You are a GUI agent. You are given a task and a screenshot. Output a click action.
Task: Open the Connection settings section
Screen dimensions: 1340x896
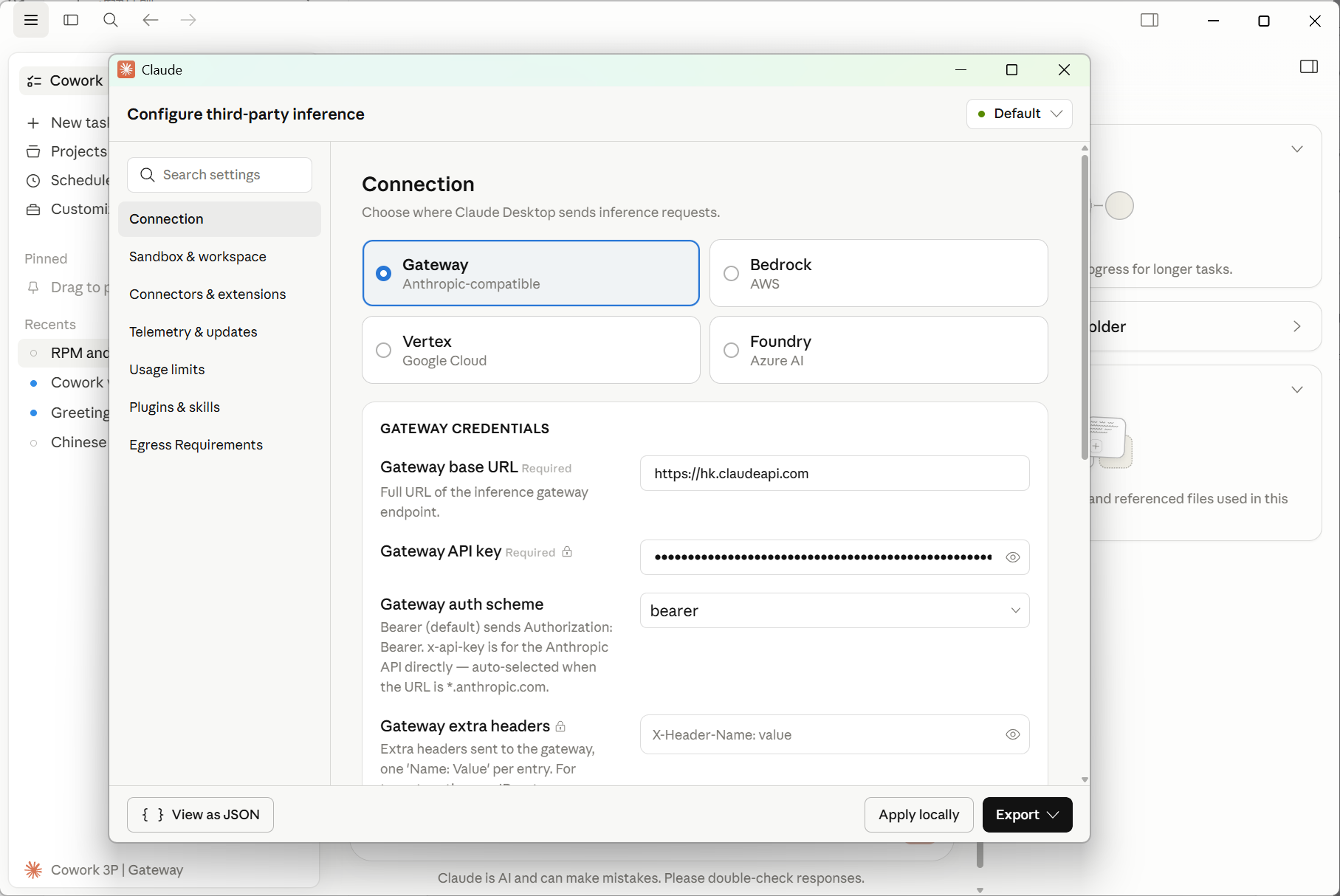219,219
